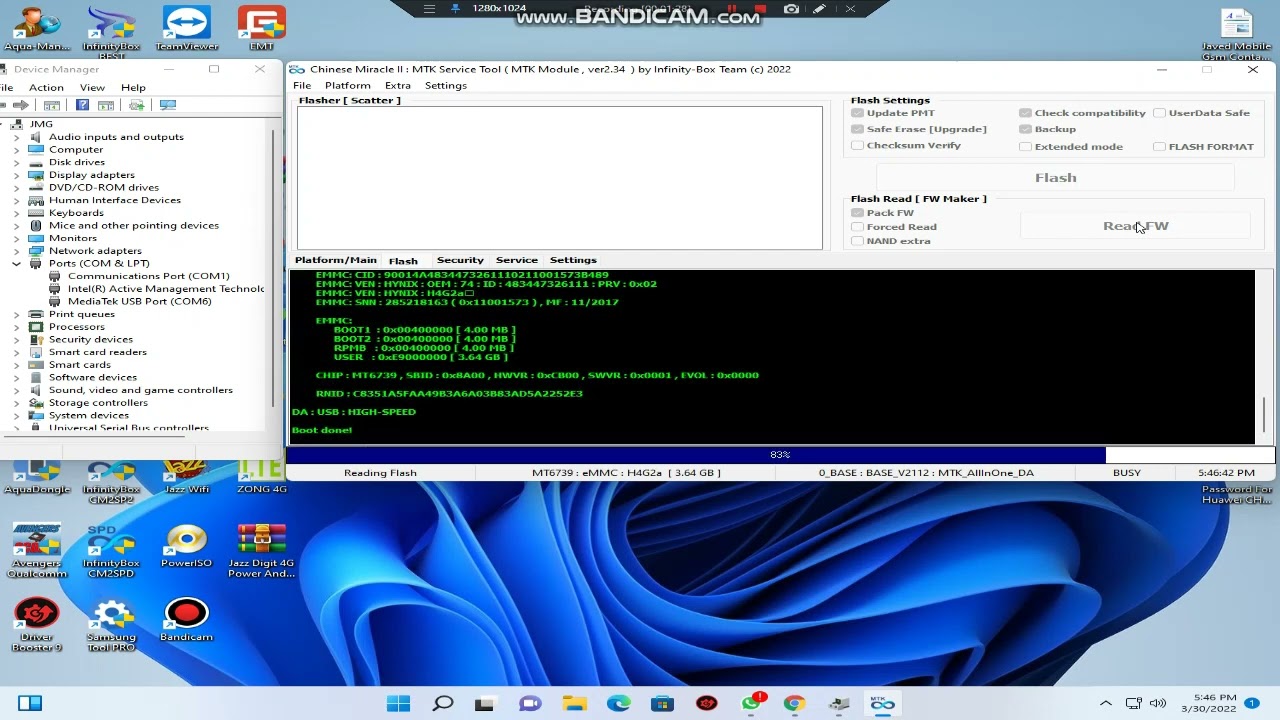Switch to Security tab
Image resolution: width=1280 pixels, height=720 pixels.
460,260
